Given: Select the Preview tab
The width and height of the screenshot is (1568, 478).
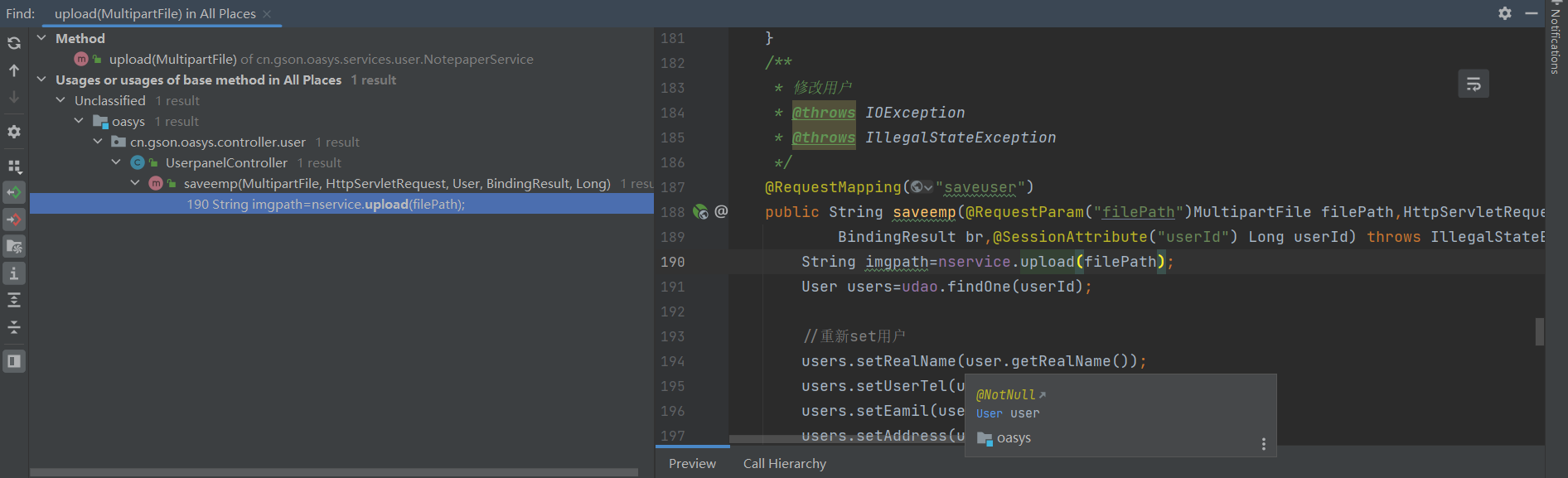Looking at the screenshot, I should pyautogui.click(x=692, y=464).
